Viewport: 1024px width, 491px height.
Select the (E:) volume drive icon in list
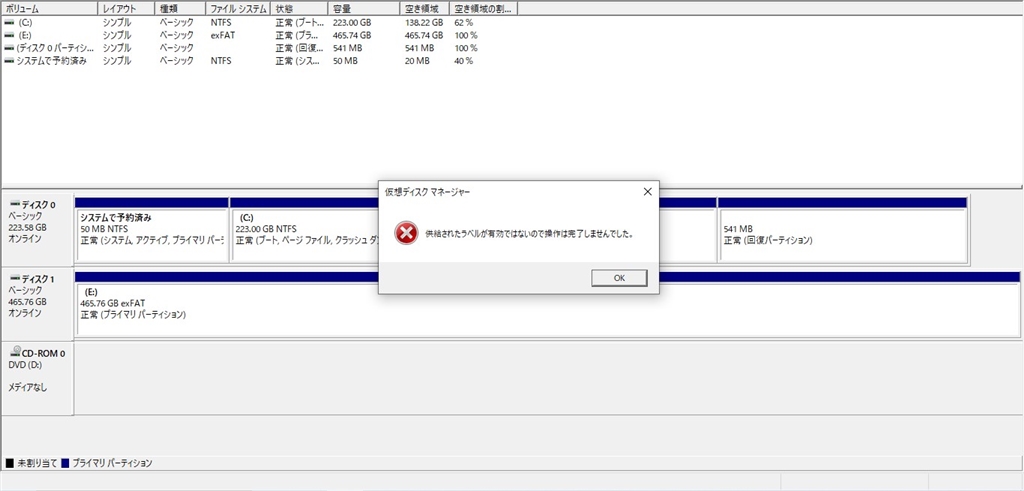8,35
